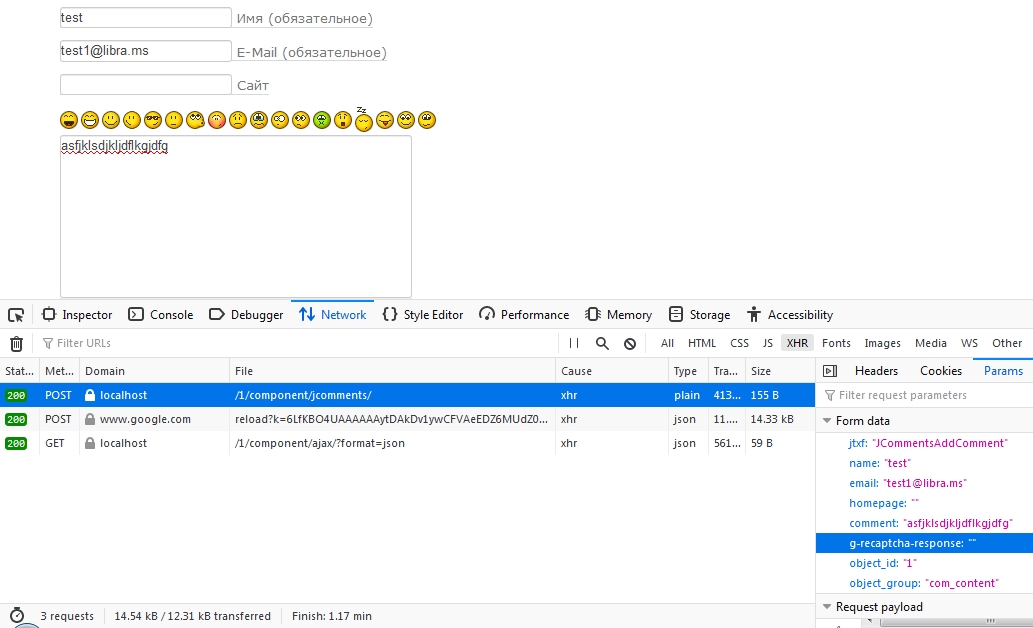Toggle the CSS request filter
This screenshot has width=1033, height=628.
coord(739,343)
